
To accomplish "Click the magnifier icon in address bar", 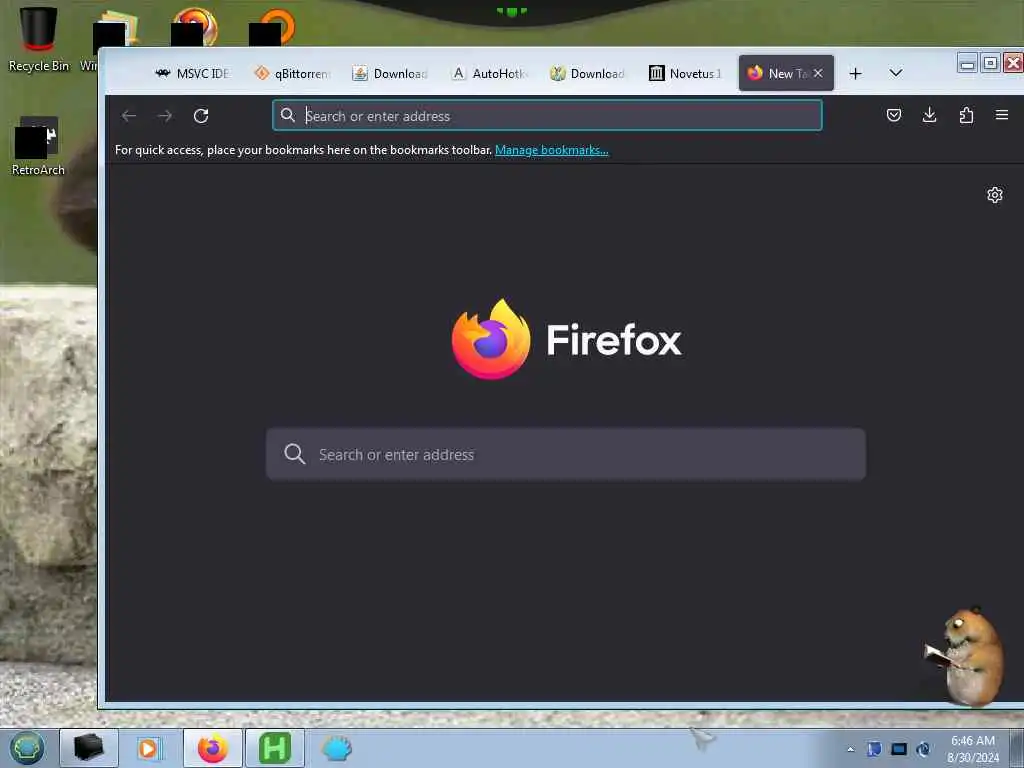I will [288, 116].
